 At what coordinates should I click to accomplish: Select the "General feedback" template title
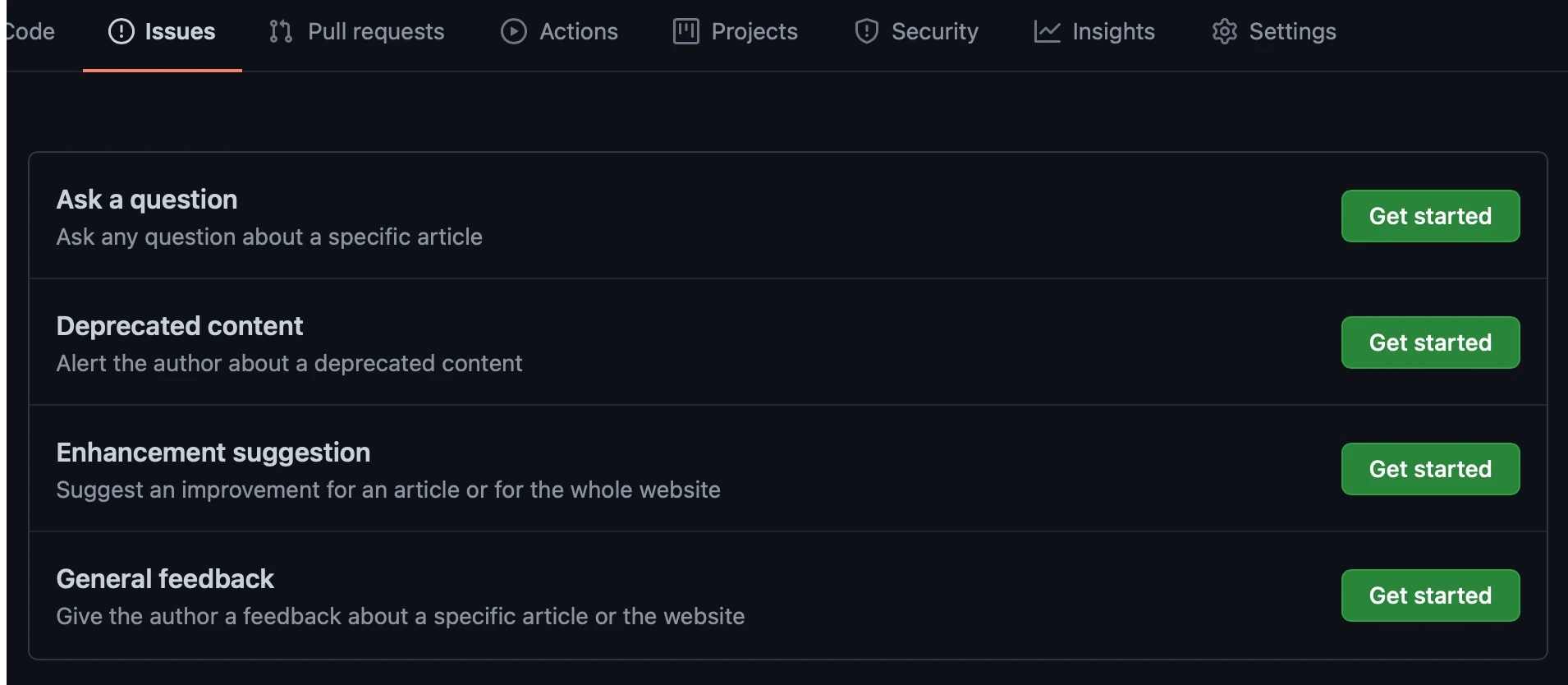165,579
